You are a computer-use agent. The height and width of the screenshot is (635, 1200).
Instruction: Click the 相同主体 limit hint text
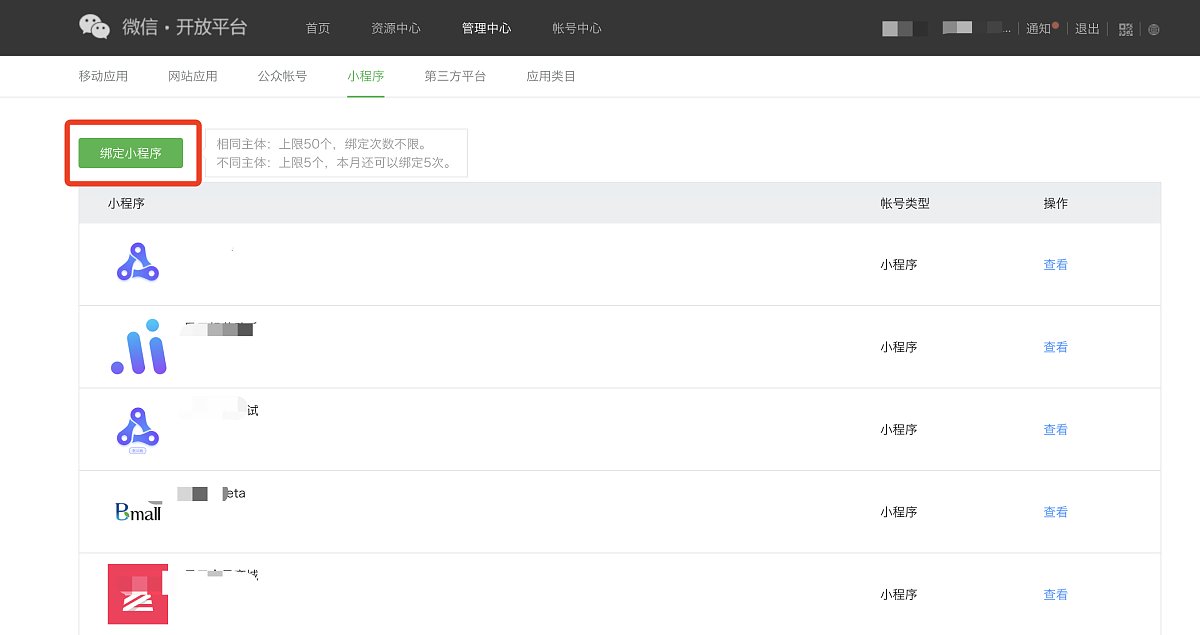click(322, 144)
